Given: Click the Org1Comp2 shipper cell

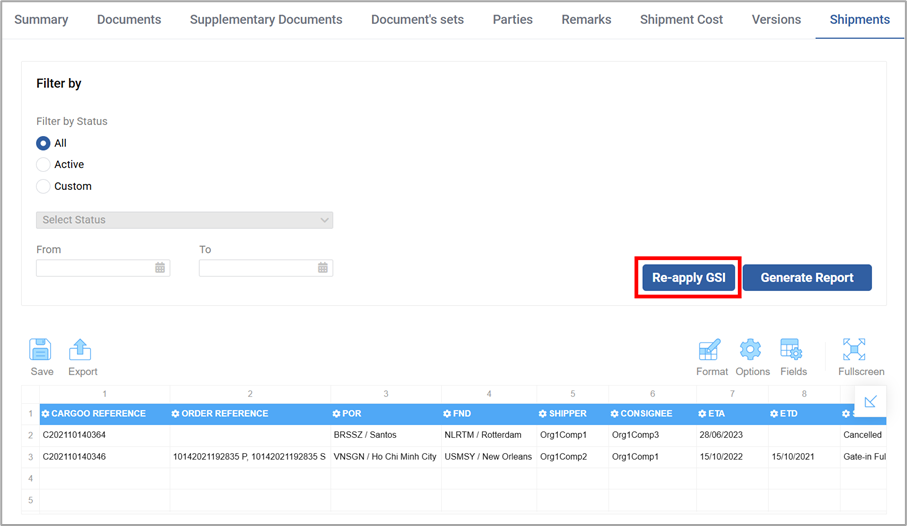Looking at the screenshot, I should coord(573,457).
